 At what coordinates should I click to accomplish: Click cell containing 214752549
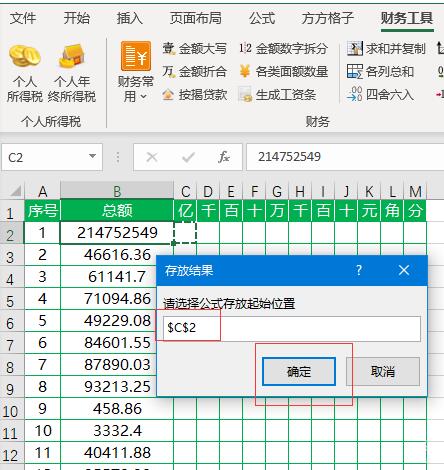coord(117,233)
